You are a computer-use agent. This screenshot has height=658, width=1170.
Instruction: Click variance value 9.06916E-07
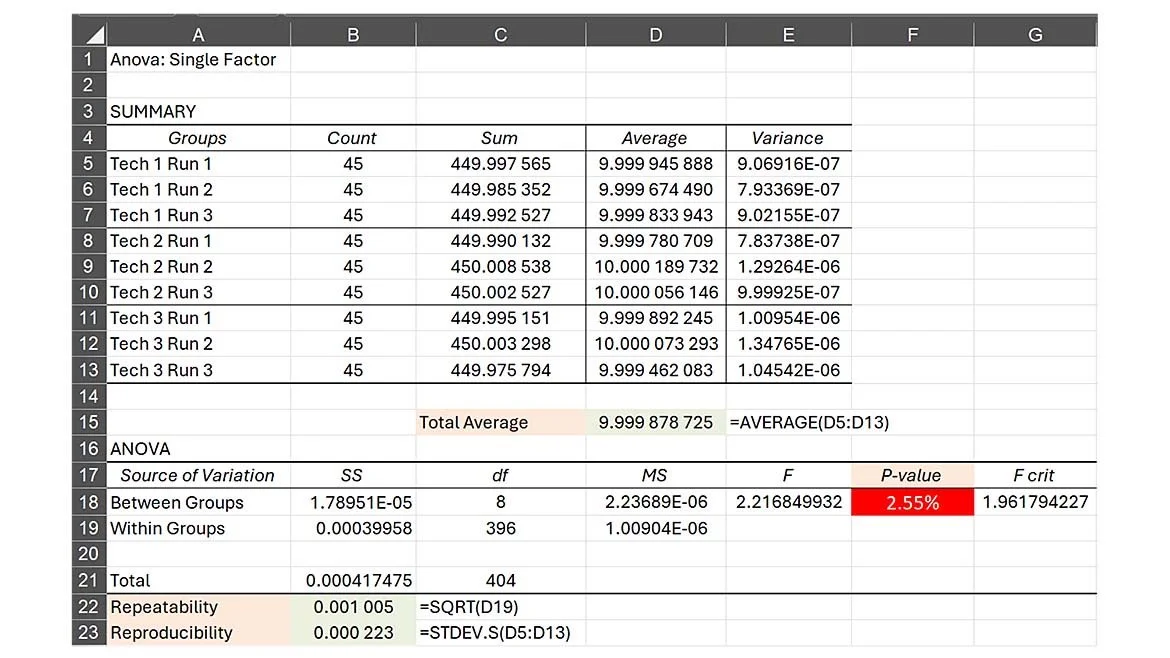(788, 163)
